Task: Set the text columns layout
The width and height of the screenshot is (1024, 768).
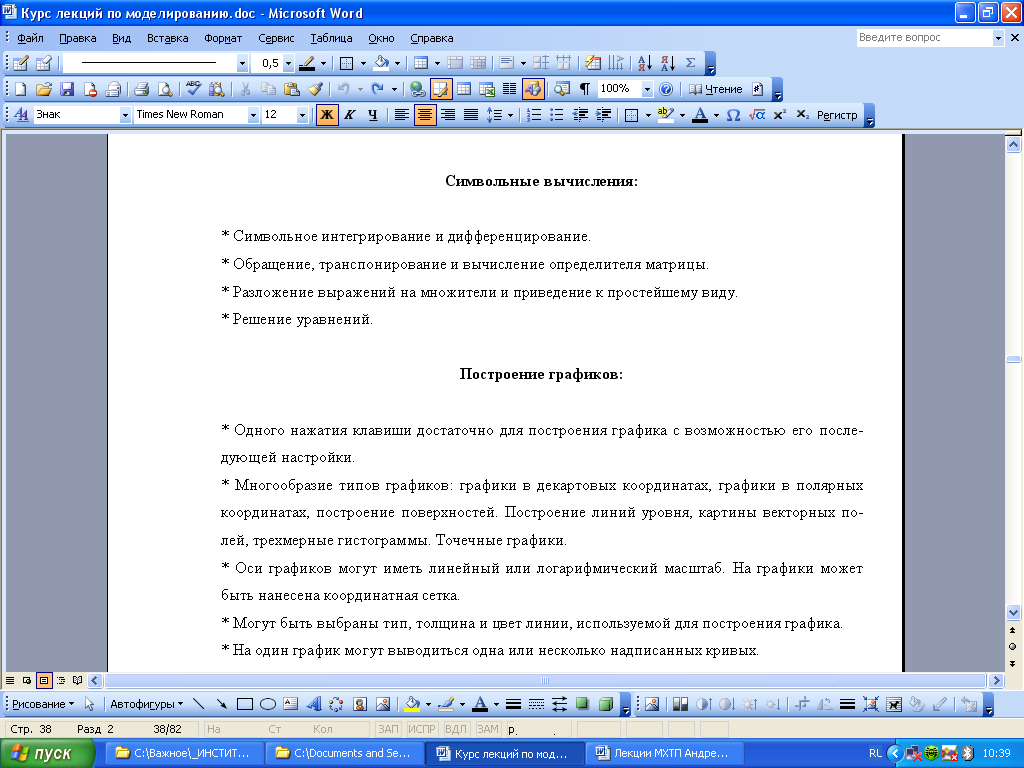Action: (x=510, y=89)
